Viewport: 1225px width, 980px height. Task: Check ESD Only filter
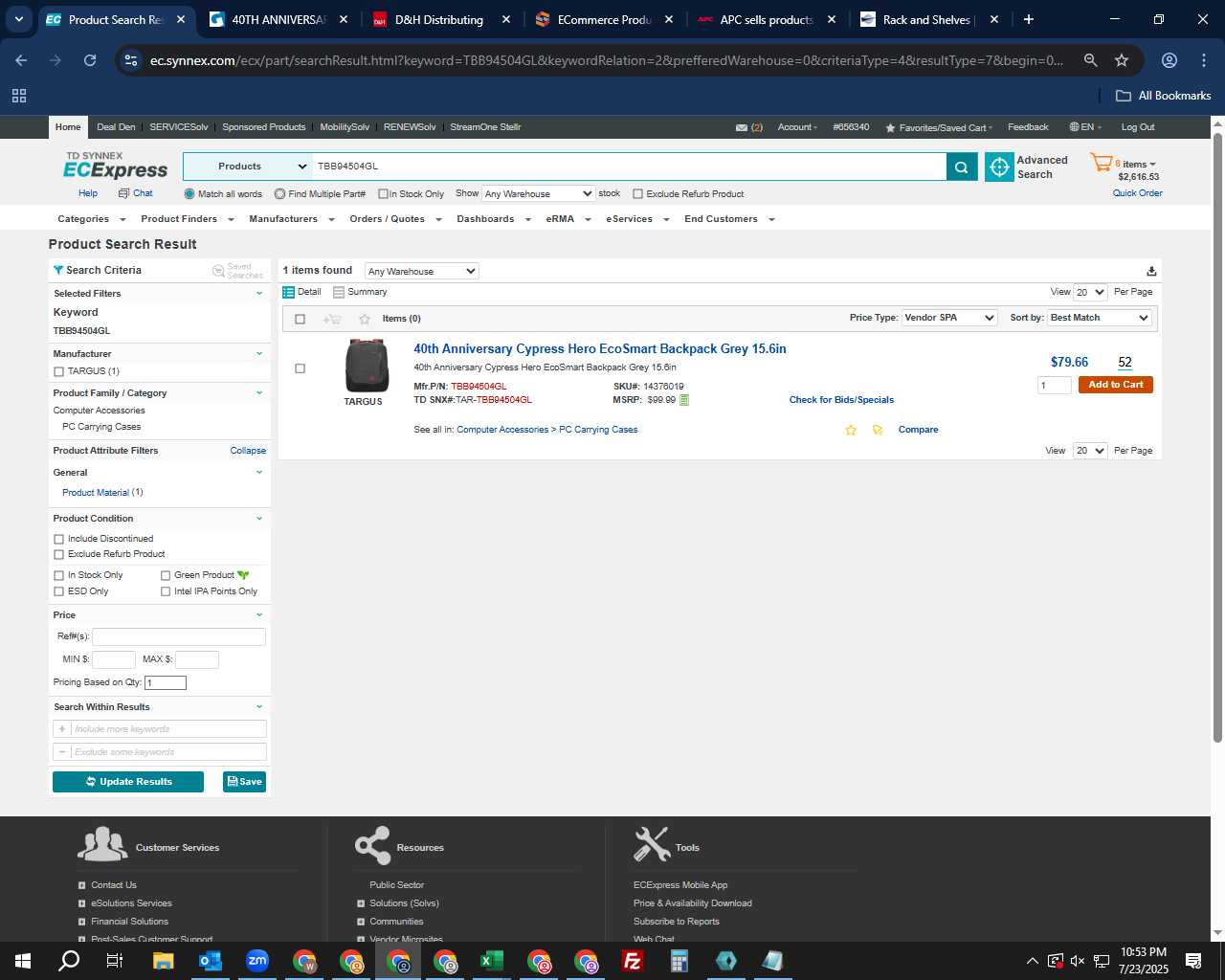pos(59,591)
